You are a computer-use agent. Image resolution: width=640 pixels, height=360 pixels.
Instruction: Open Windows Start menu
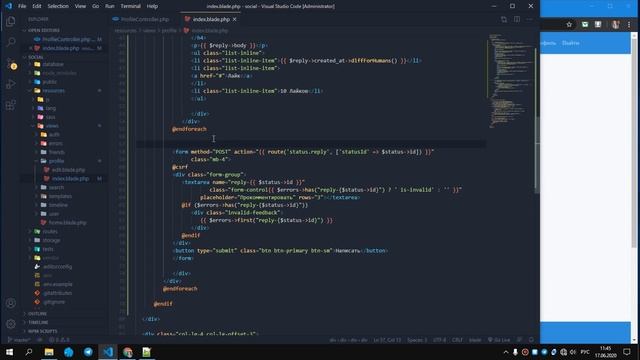click(x=9, y=352)
